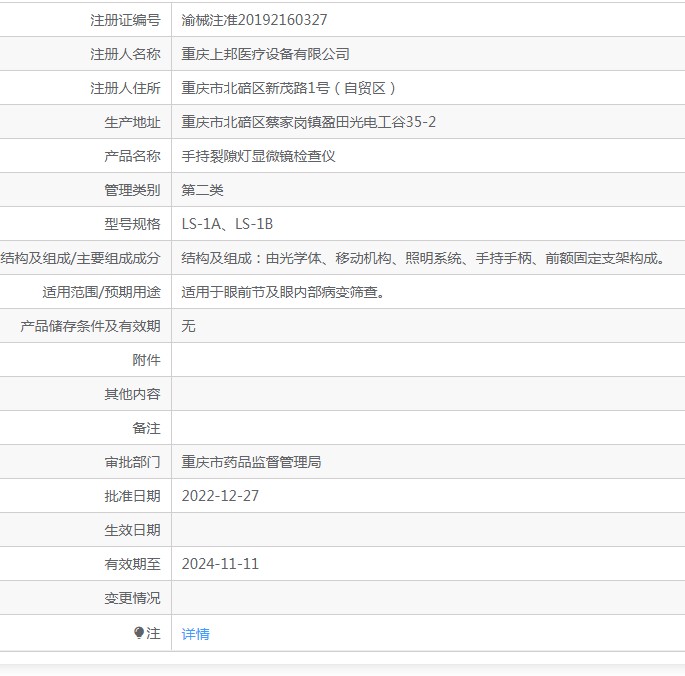Click the 注册人住所 label
The width and height of the screenshot is (685, 676).
point(125,88)
